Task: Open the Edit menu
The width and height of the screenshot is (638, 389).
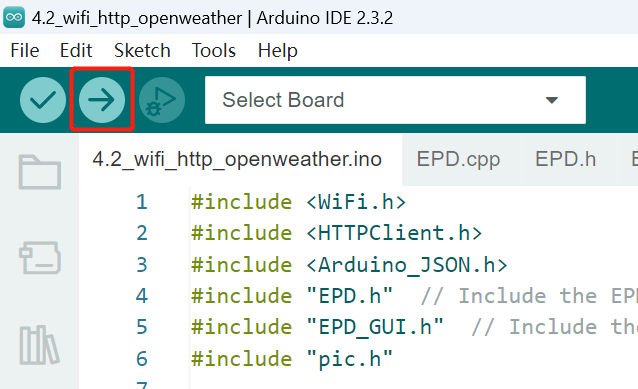Action: (x=76, y=51)
